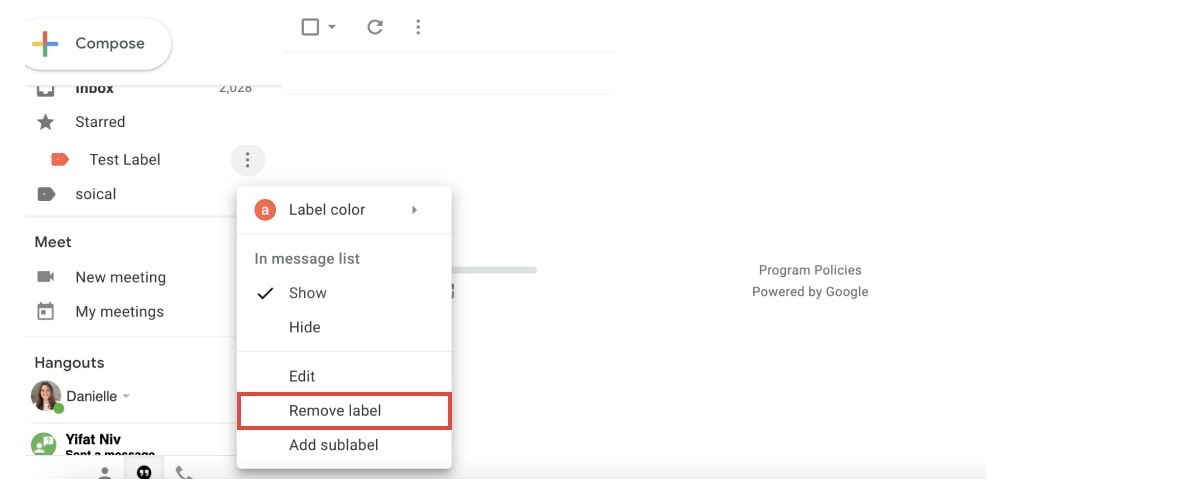Select Hide in message list

click(x=304, y=327)
